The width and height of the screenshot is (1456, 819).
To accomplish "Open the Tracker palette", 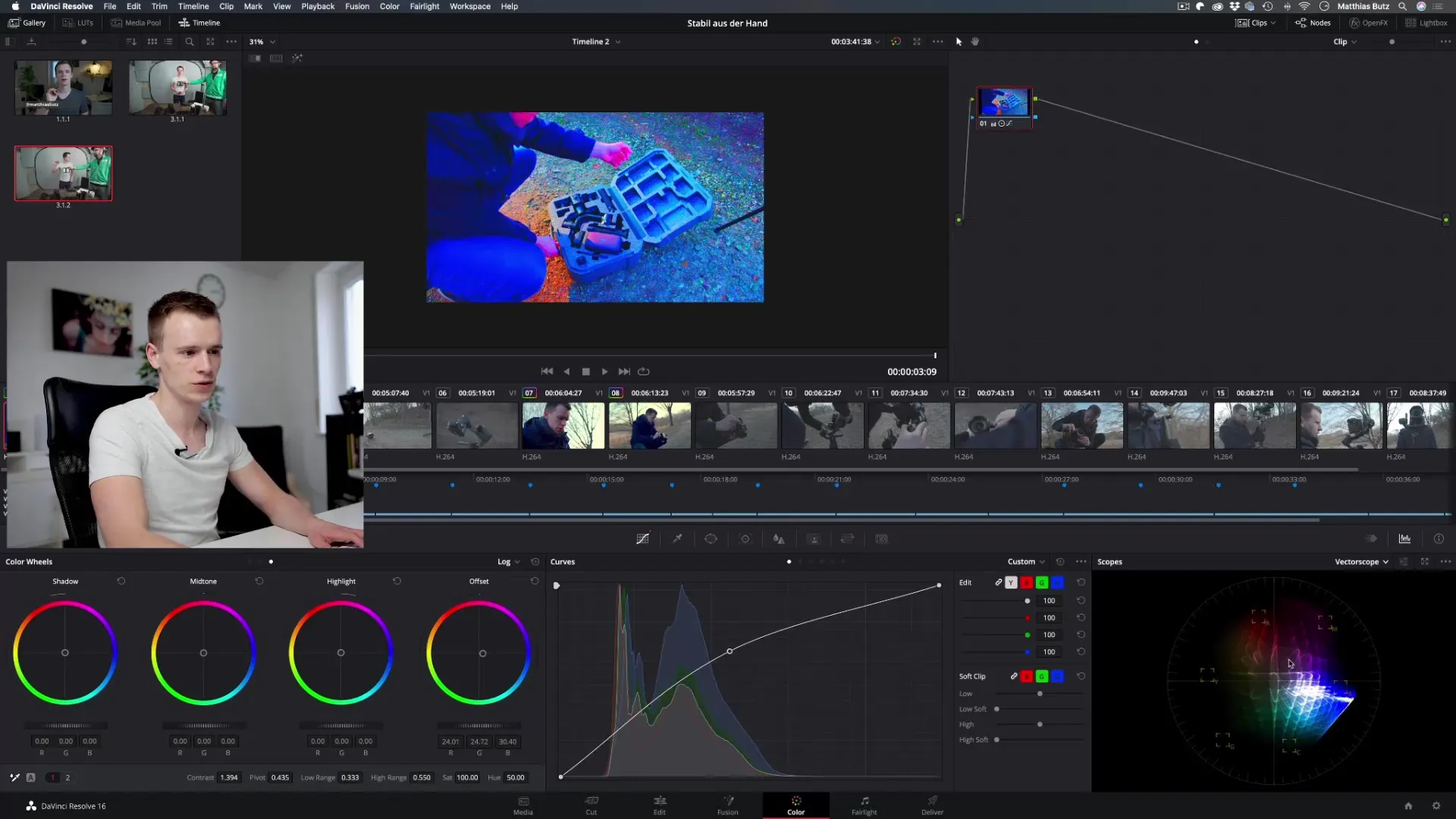I will coord(745,538).
